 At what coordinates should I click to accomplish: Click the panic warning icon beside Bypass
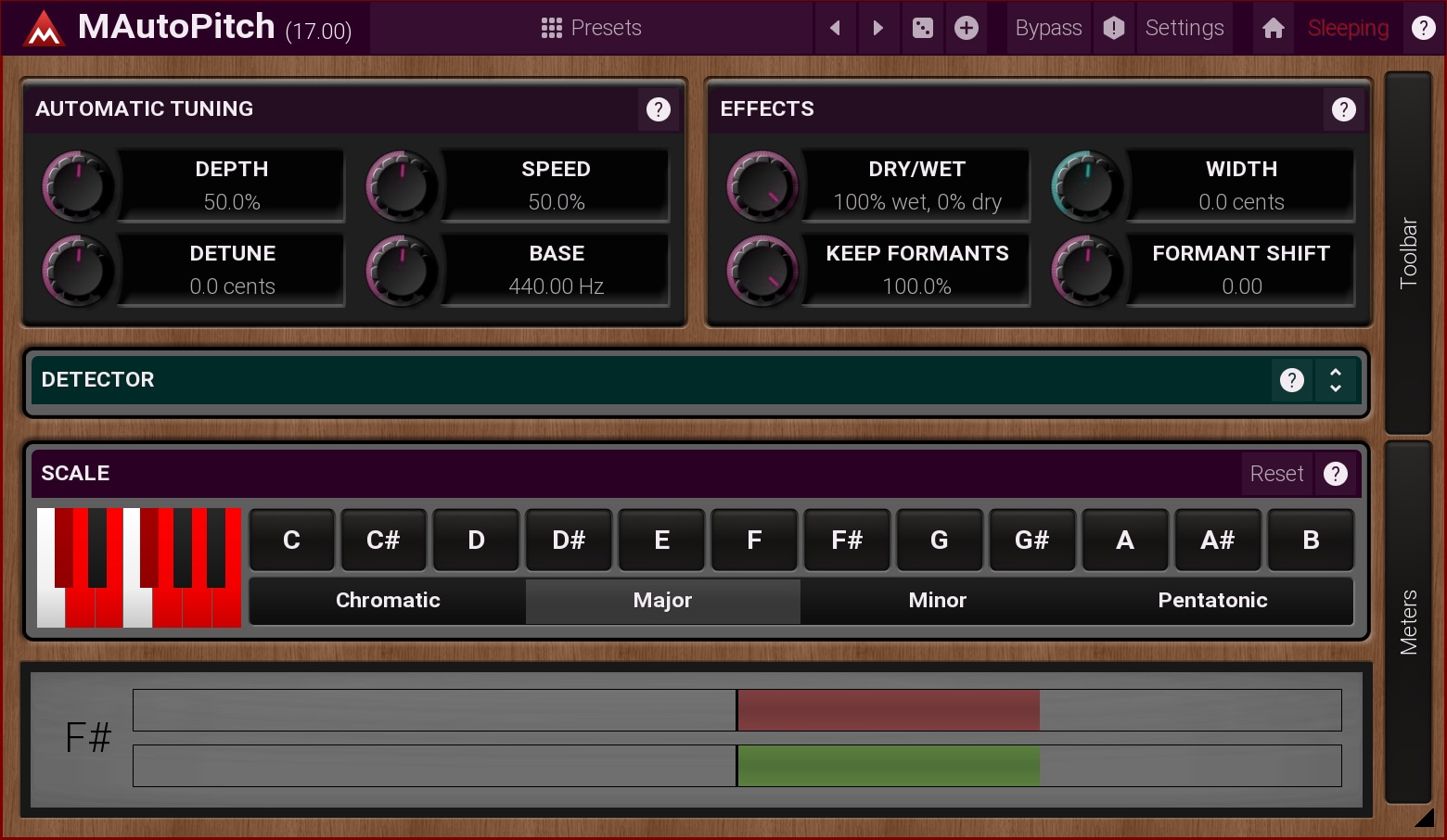coord(1114,28)
